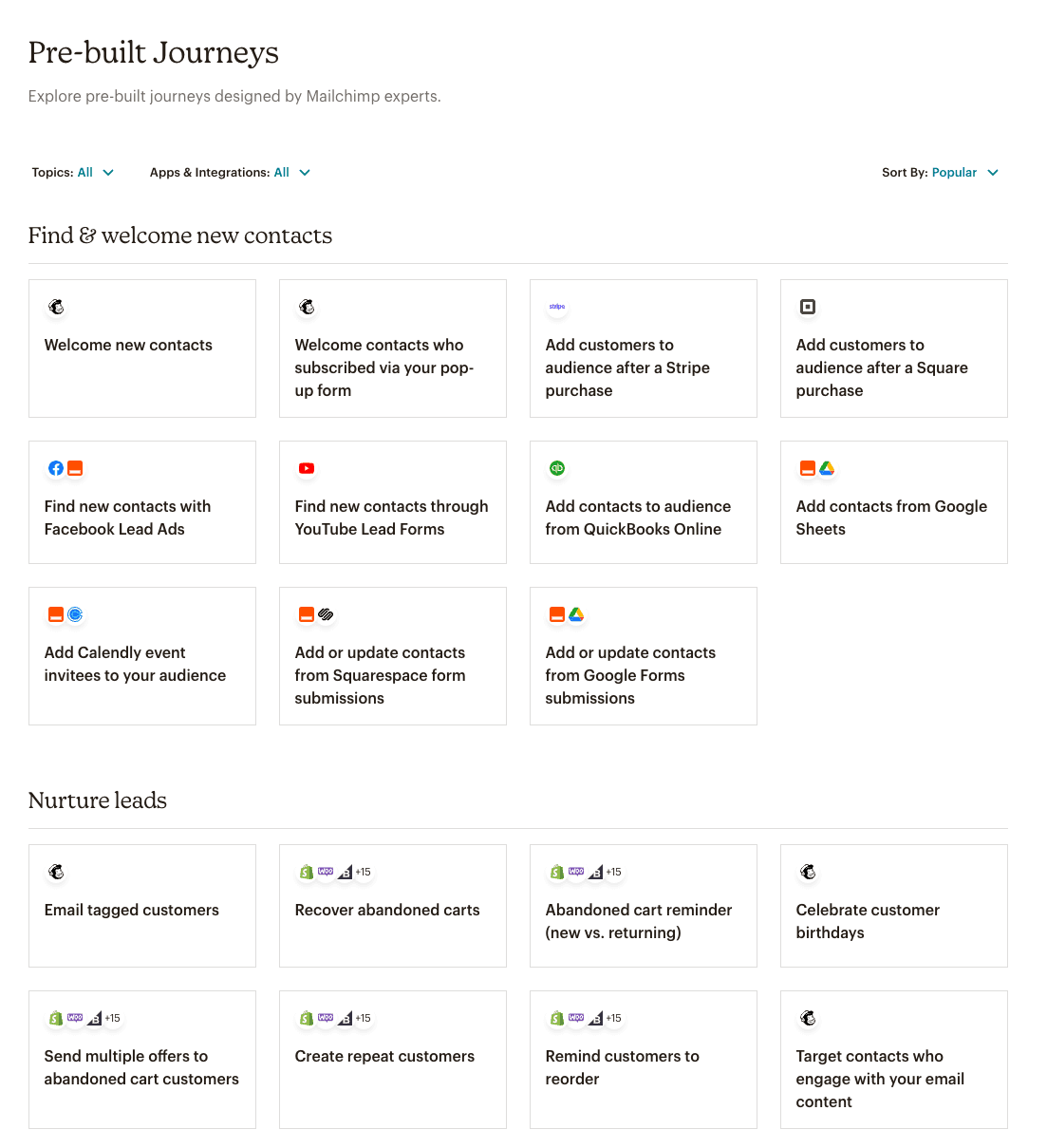Click YouTube icon on Lead Forms card
The height and width of the screenshot is (1148, 1047).
tap(307, 468)
